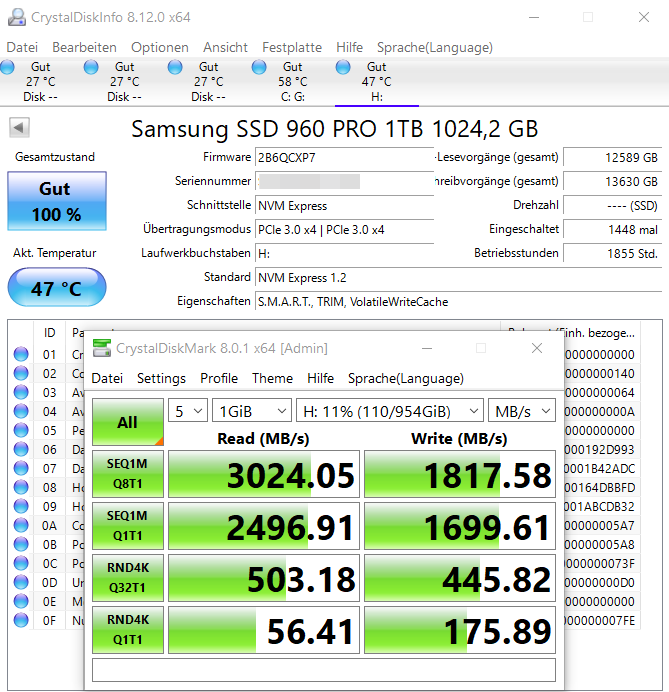Run the RND4K Q1T1 benchmark
The image size is (669, 692).
tap(128, 630)
